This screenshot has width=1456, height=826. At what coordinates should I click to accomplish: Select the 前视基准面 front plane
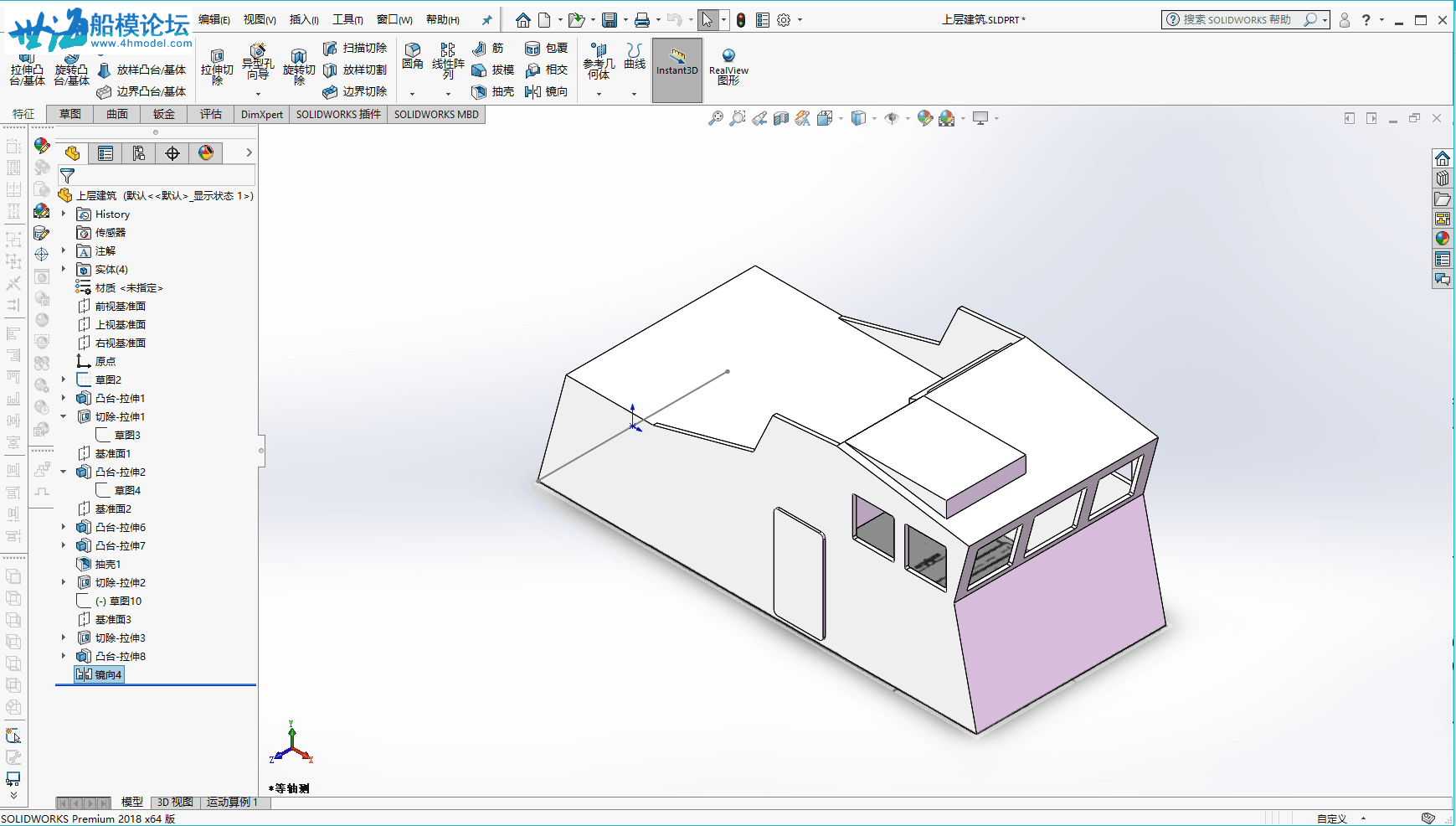coord(111,307)
